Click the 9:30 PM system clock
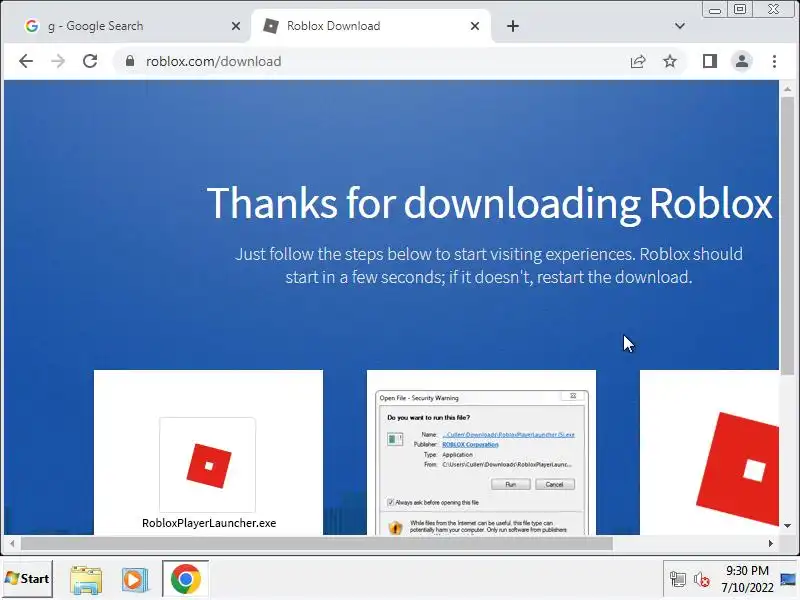 point(747,570)
